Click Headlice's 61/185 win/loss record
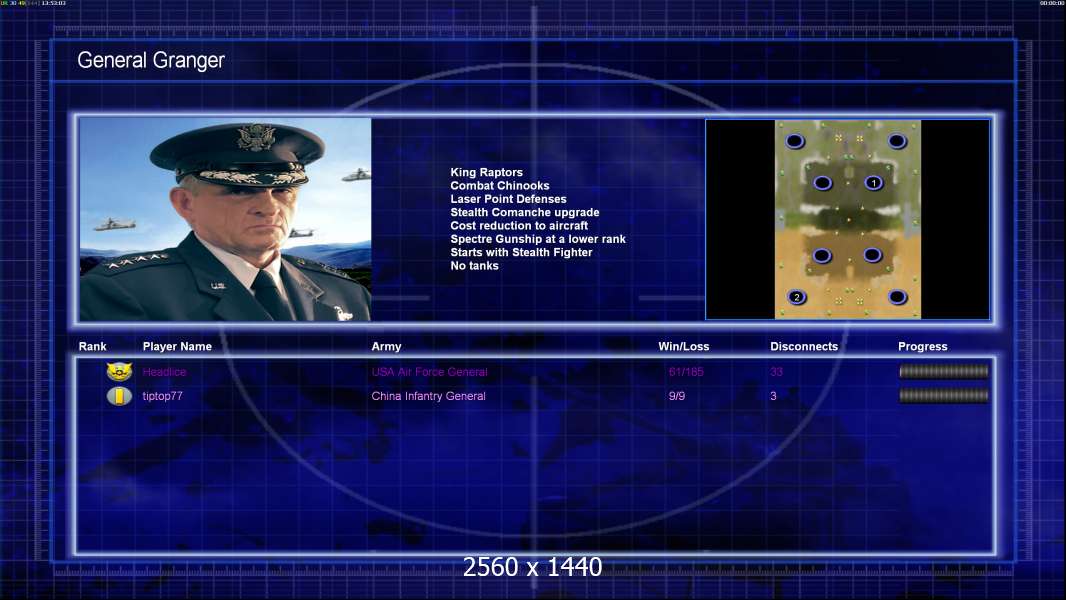The image size is (1066, 600). tap(686, 372)
